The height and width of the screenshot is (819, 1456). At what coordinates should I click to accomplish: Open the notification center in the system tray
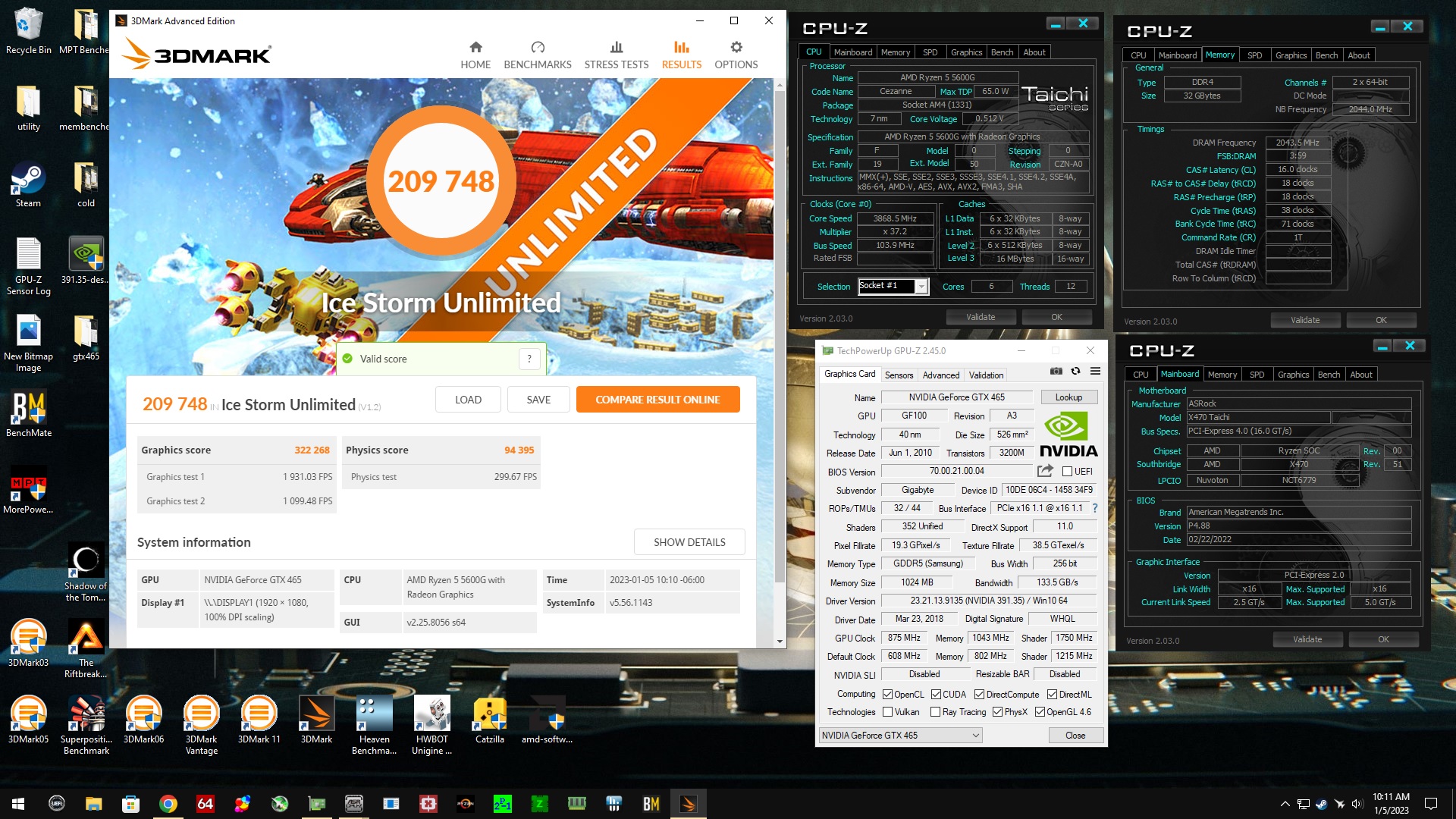coord(1431,804)
